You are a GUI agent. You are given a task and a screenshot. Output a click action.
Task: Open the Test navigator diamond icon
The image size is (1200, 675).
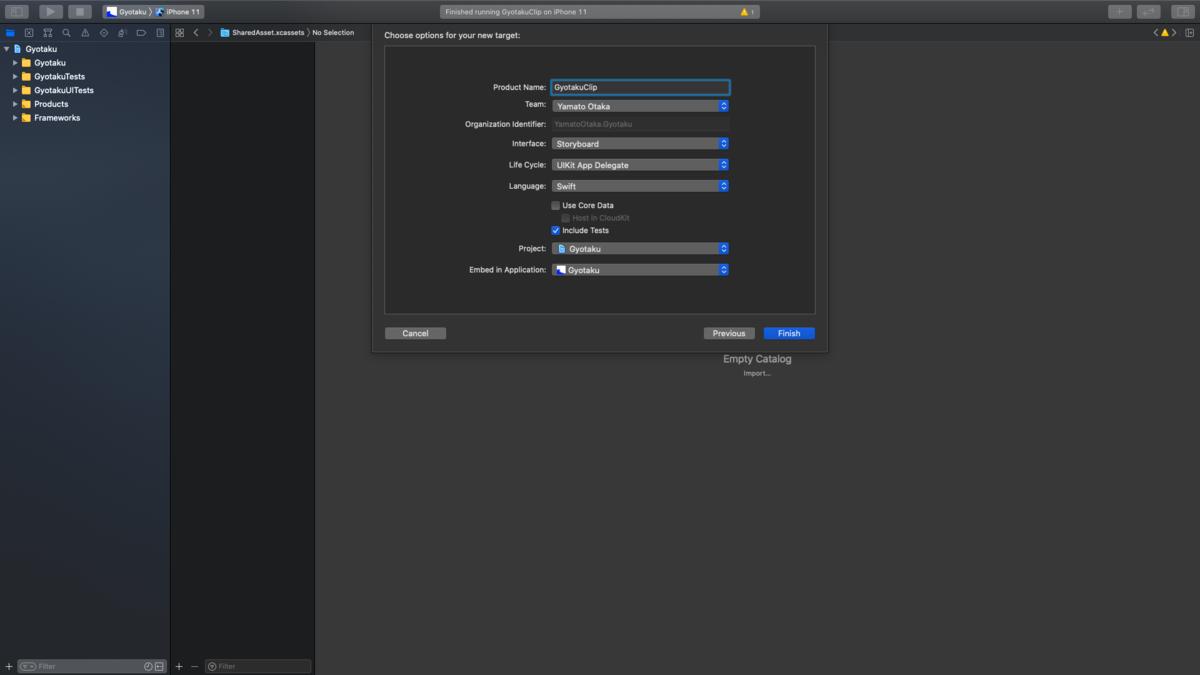pos(104,33)
